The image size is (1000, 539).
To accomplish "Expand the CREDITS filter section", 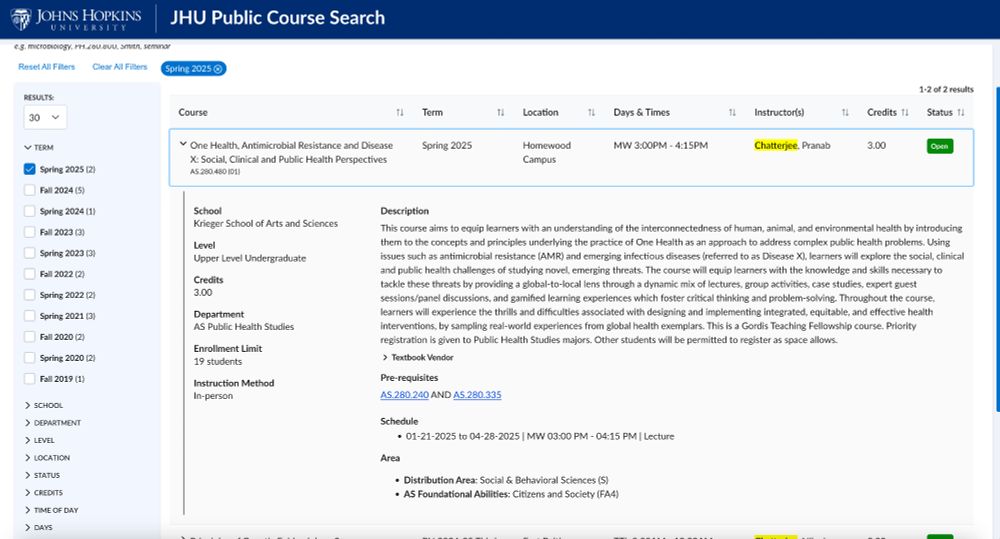I will coord(43,492).
